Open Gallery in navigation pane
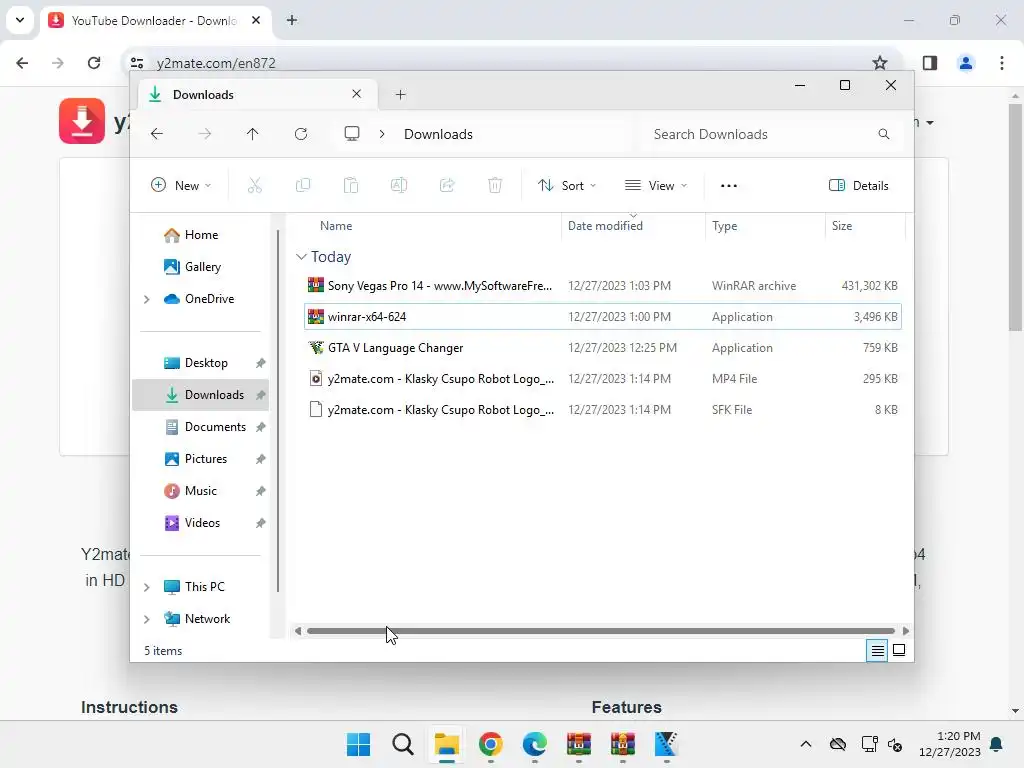1024x768 pixels. [200, 267]
